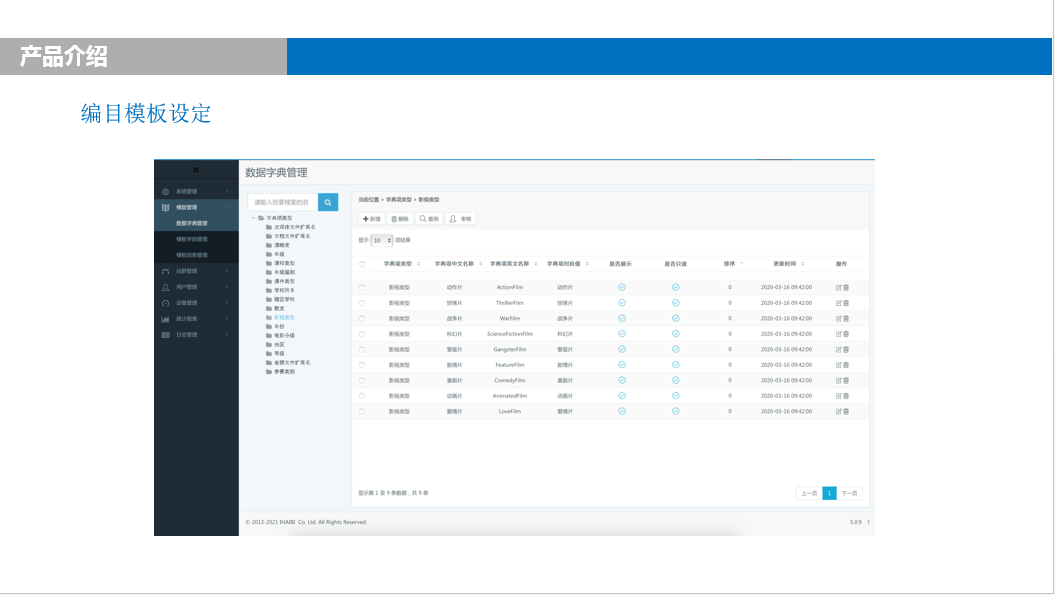Click the edit icon in the ScienceFictionFilm row
Viewport: 1055px width, 595px height.
(839, 334)
